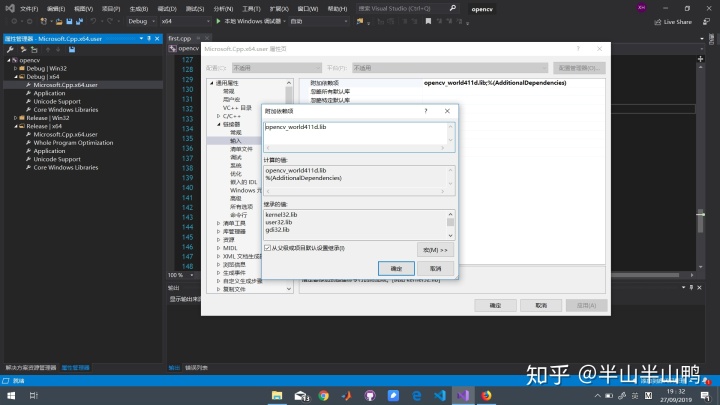
Task: Select Microsoft.Cpp.x64.user under Debug | x64
Action: pos(65,85)
